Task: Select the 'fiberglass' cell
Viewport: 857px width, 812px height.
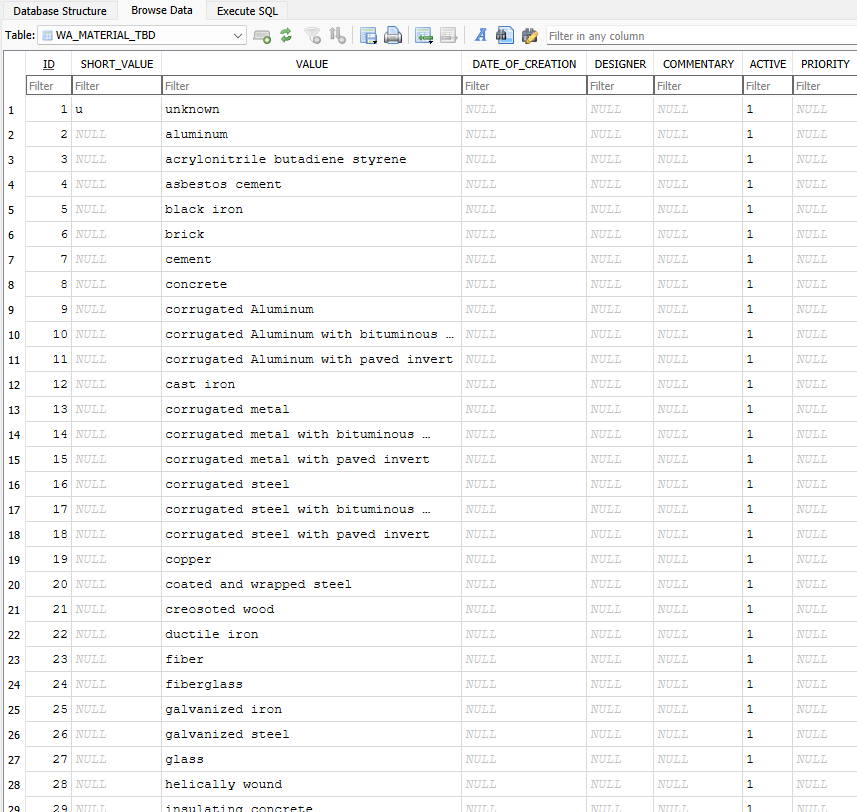Action: [312, 684]
